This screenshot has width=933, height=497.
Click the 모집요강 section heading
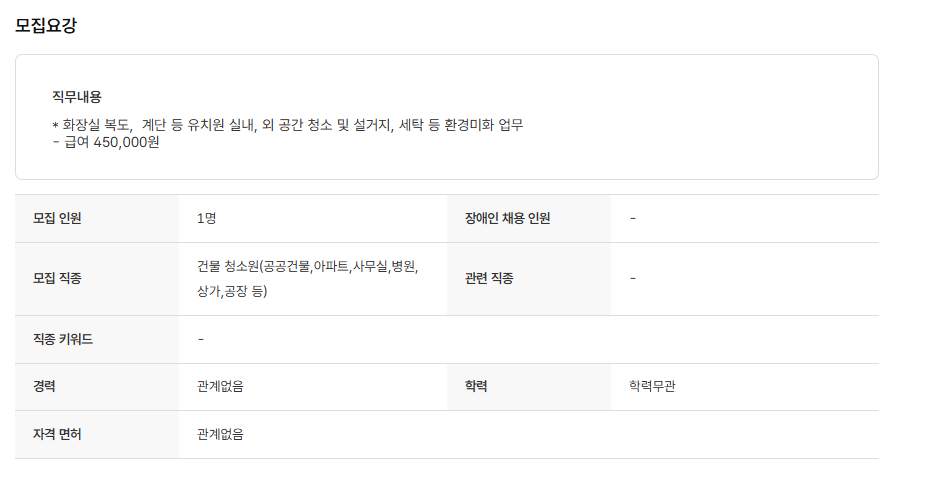46,26
